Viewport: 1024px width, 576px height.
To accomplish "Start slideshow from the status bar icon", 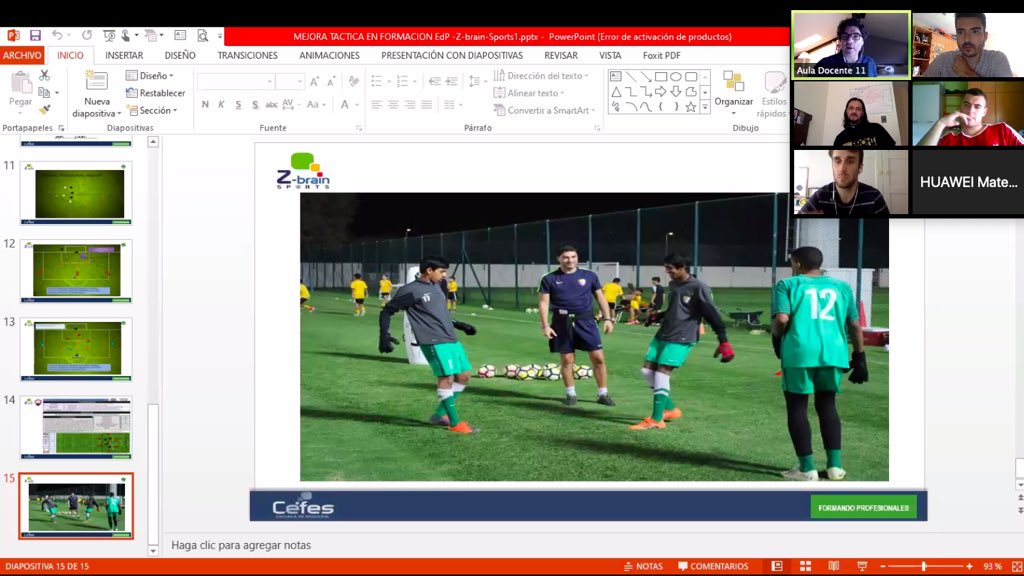I will tap(862, 566).
